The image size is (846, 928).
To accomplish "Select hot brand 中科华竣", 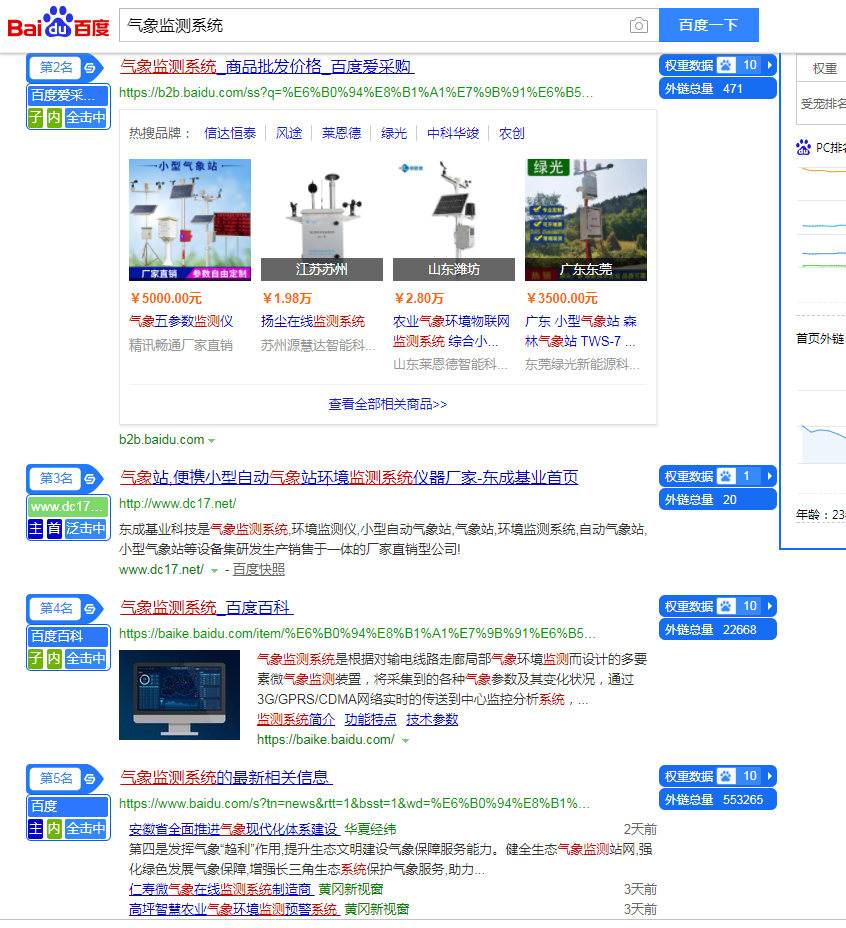I will pos(453,133).
